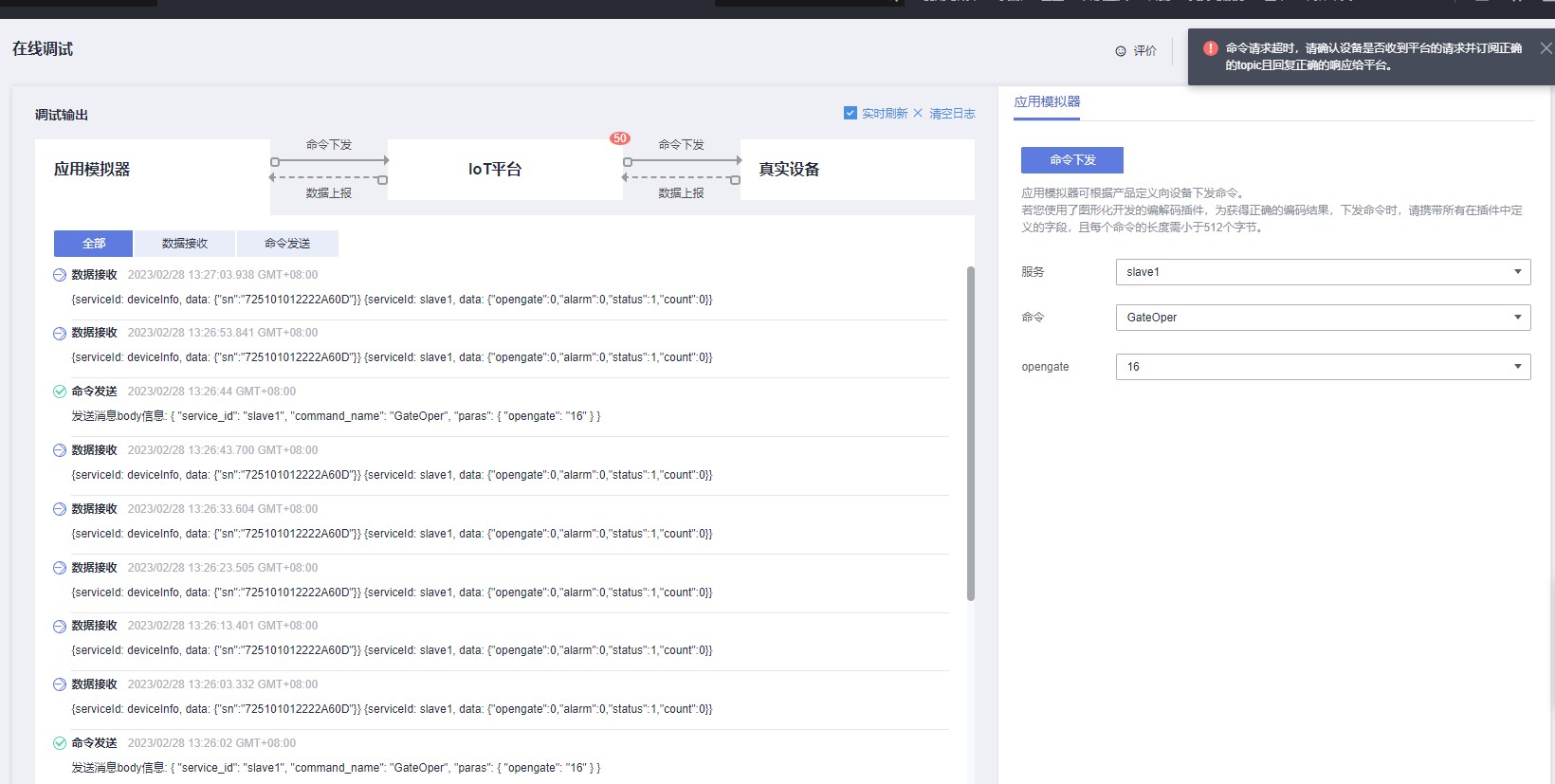
Task: Click the IoT平台 box in the flow diagram
Action: click(x=505, y=170)
